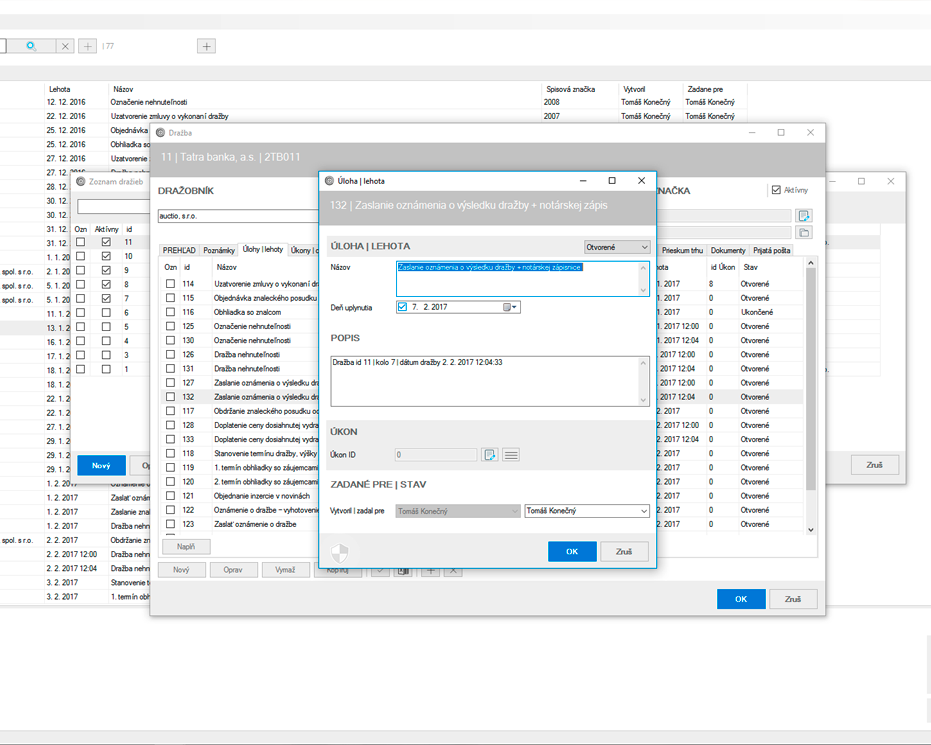Select task row 121 Objednanie inzercie v novinách
This screenshot has width=931, height=745.
pyautogui.click(x=241, y=496)
